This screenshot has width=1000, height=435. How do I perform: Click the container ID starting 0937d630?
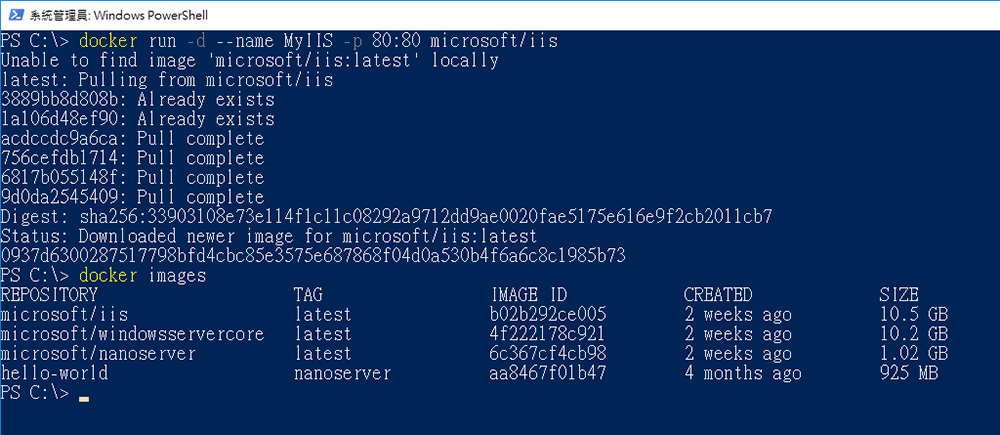point(312,256)
